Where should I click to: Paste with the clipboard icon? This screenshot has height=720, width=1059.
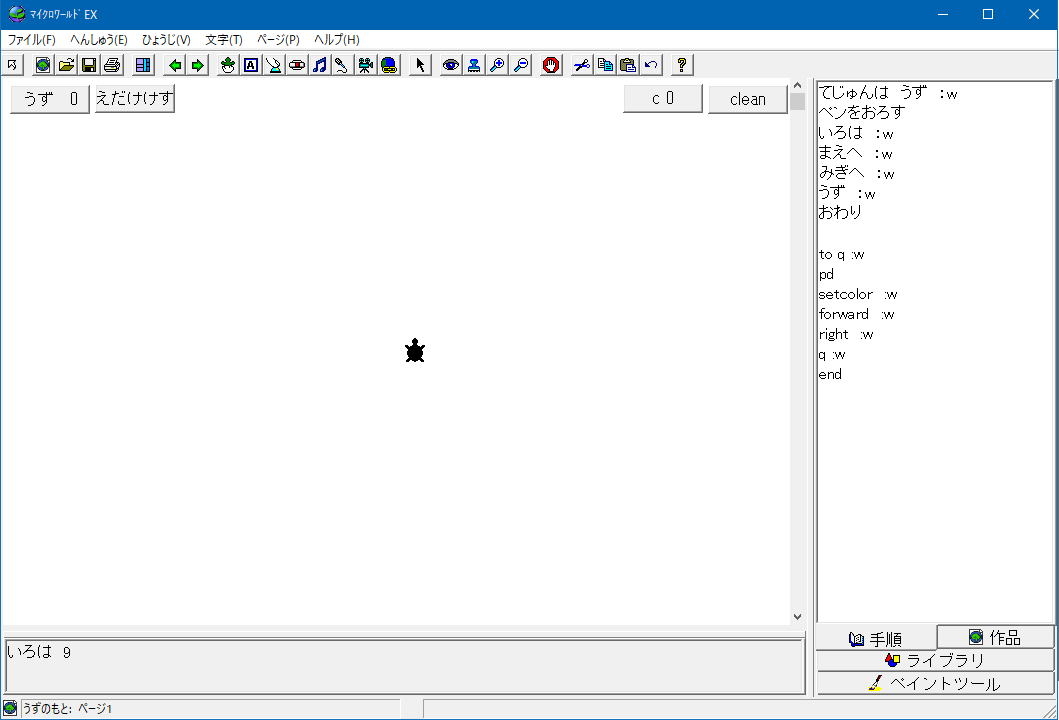tap(628, 65)
